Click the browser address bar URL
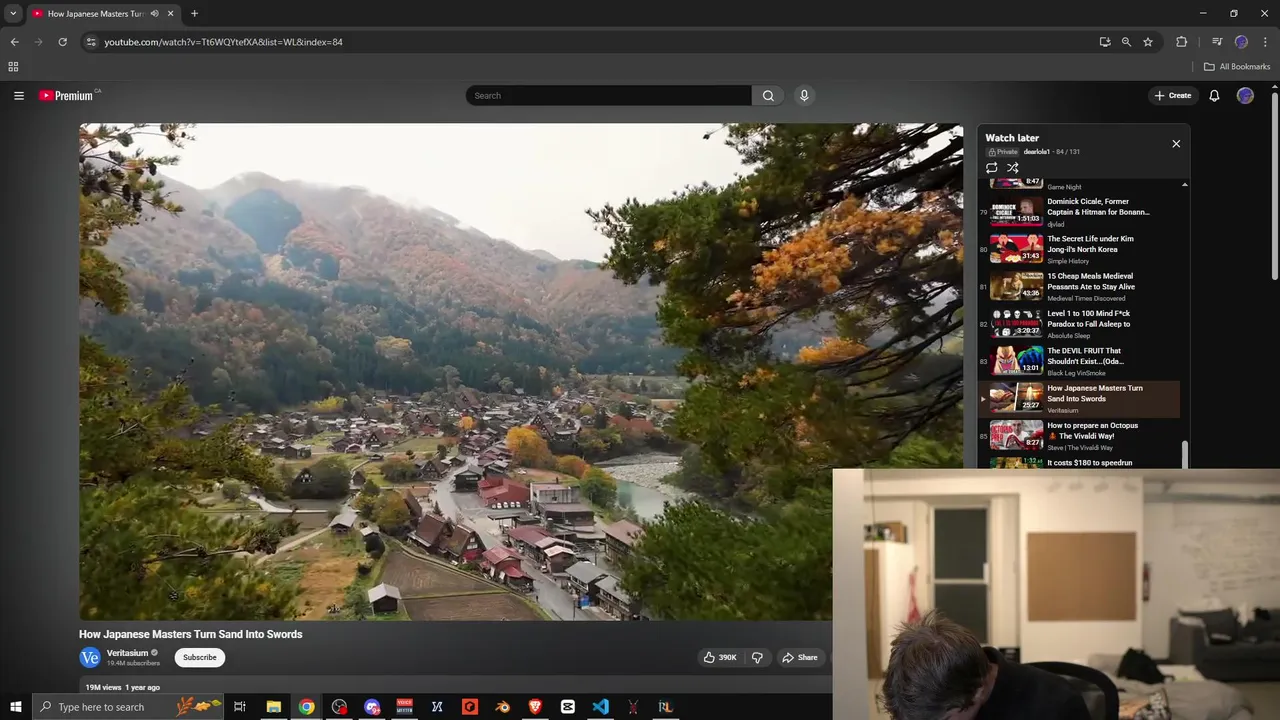Image resolution: width=1280 pixels, height=720 pixels. [x=223, y=42]
